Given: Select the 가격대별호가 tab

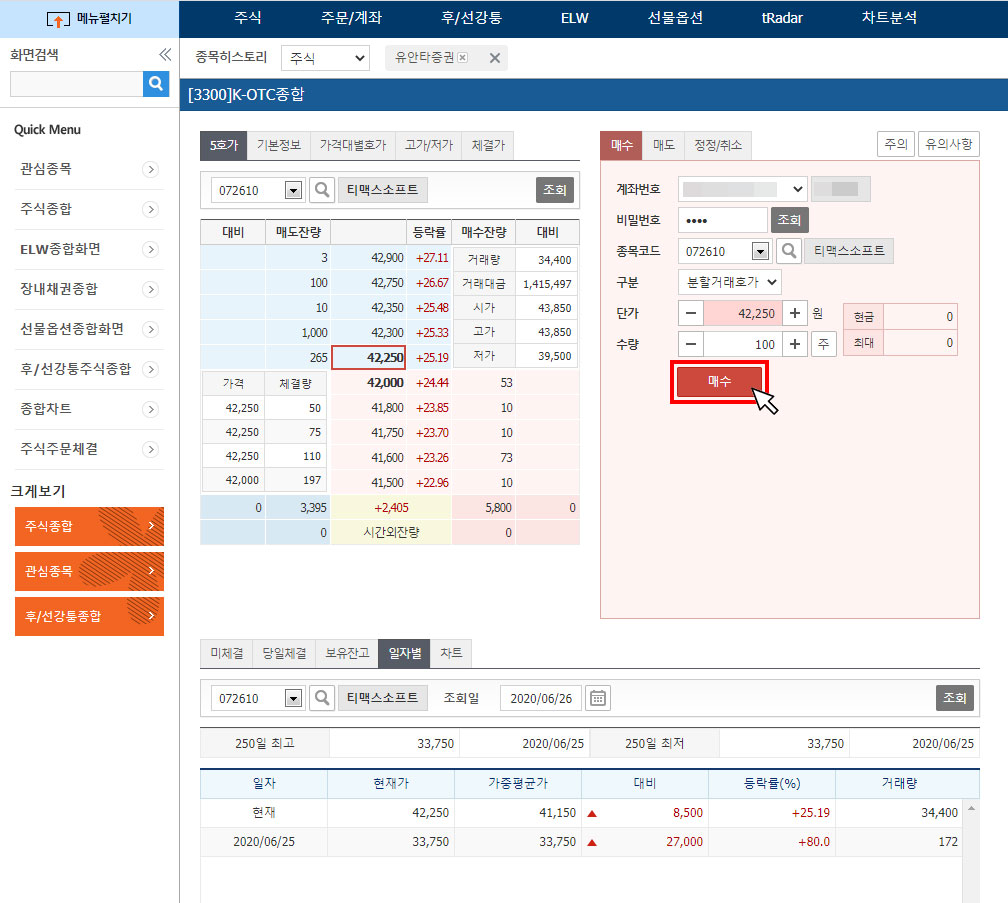Looking at the screenshot, I should 352,145.
